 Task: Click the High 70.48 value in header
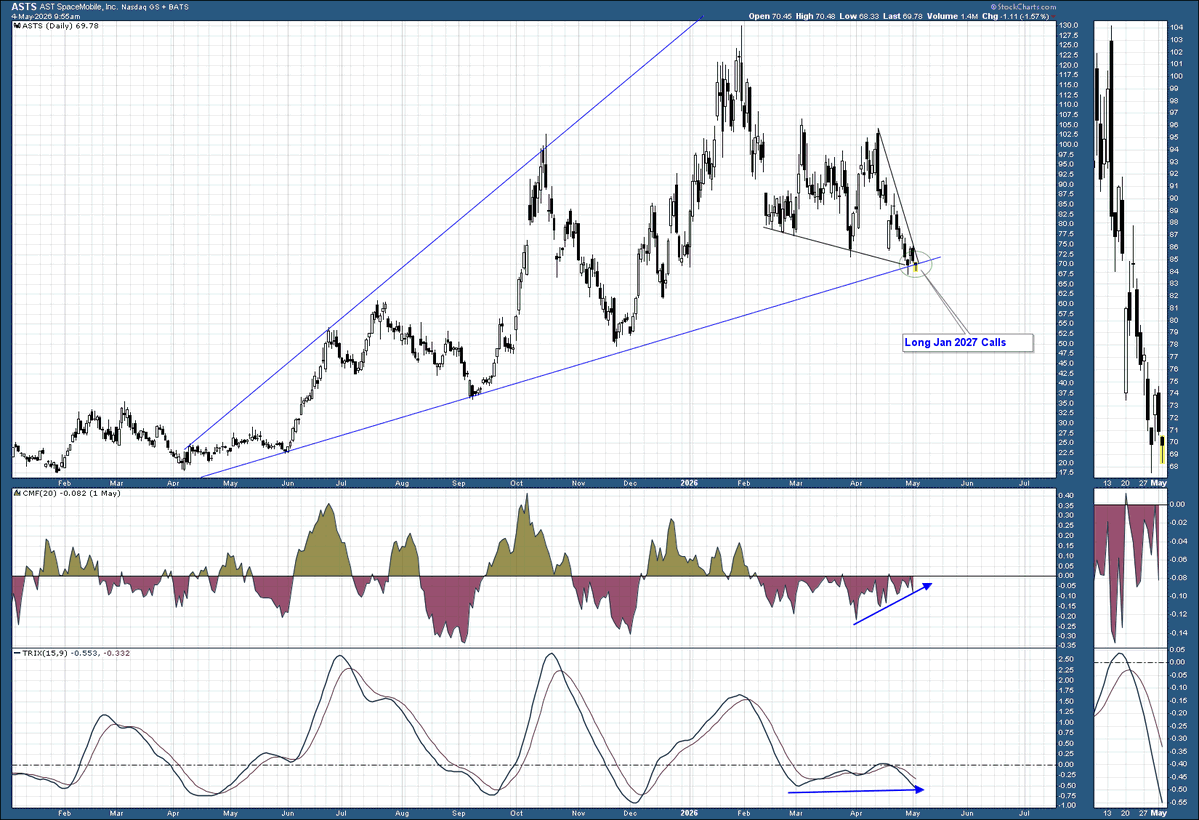click(817, 16)
